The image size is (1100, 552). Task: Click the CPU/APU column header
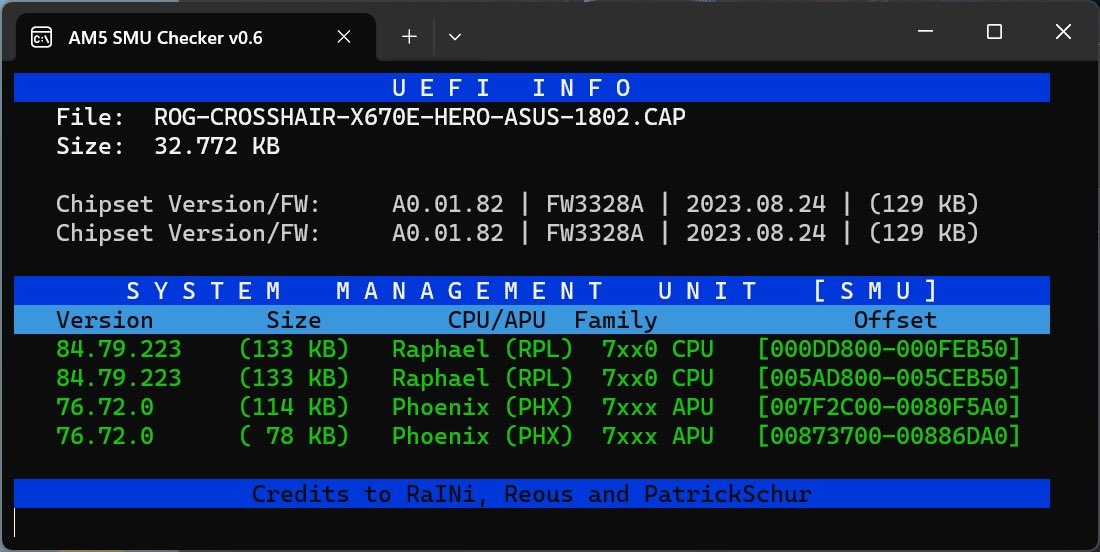pyautogui.click(x=482, y=320)
